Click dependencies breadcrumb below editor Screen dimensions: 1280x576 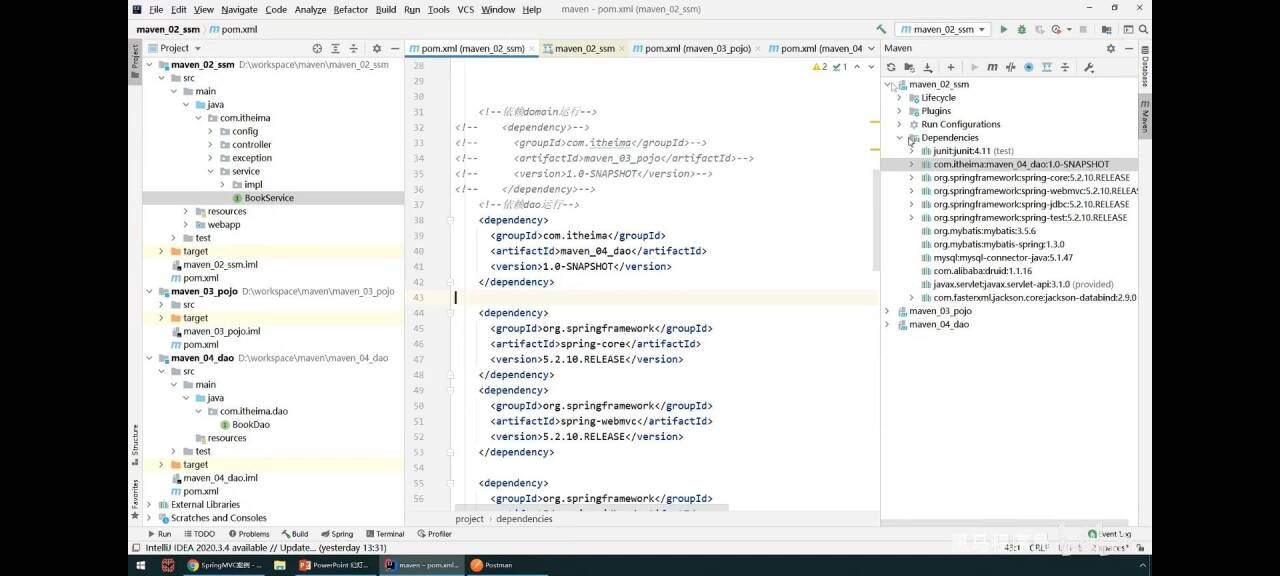tap(524, 519)
